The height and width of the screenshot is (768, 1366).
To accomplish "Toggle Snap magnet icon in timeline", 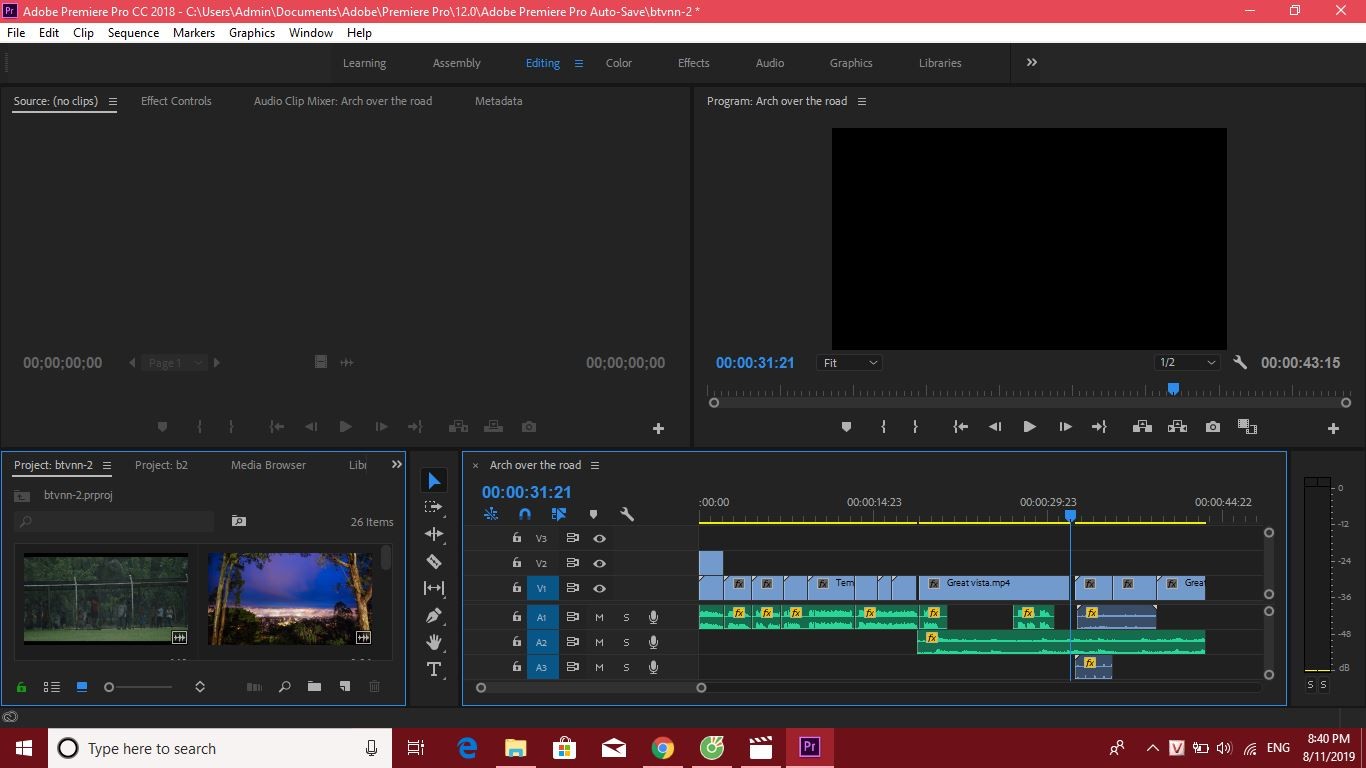I will point(525,514).
